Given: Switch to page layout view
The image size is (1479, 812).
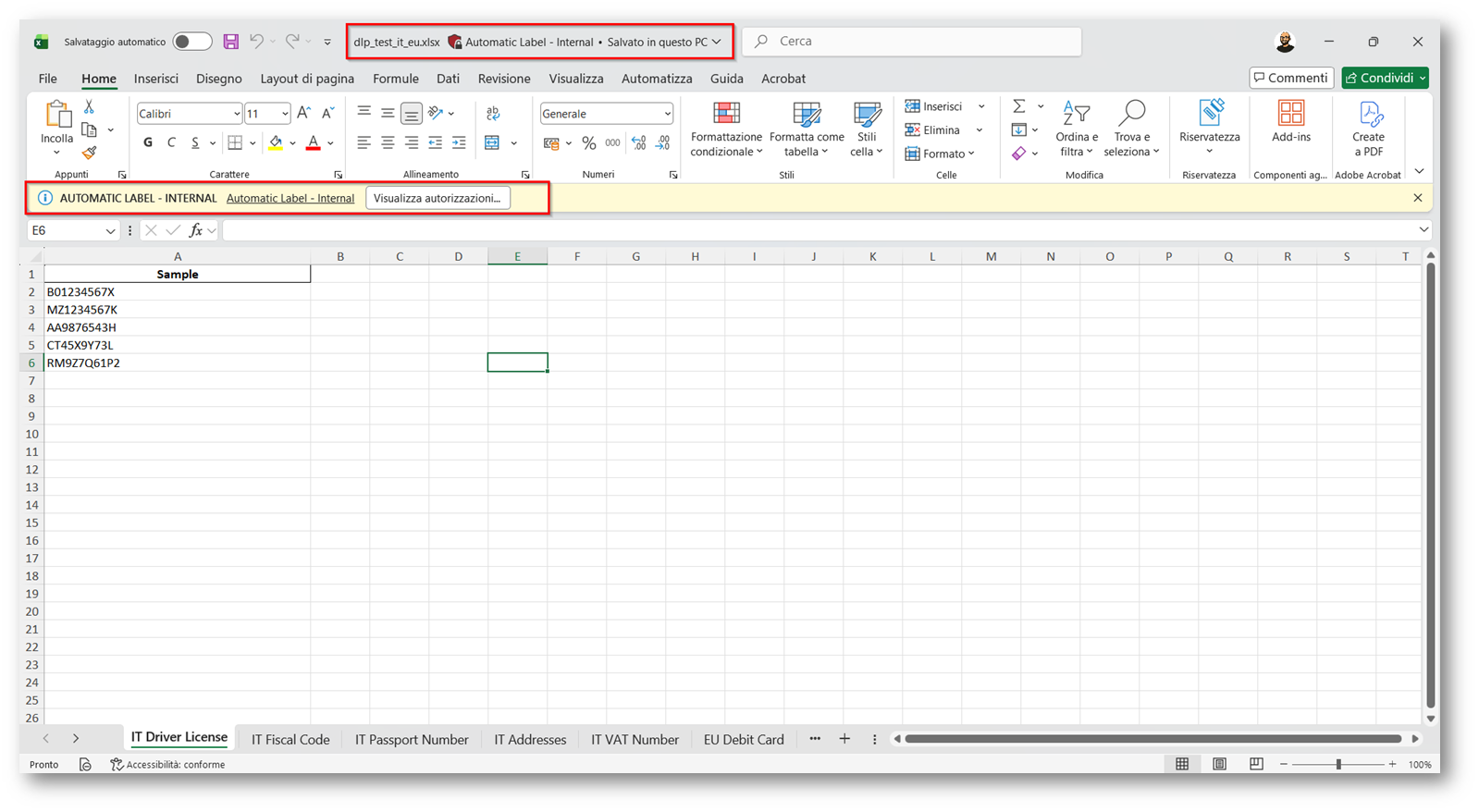Looking at the screenshot, I should pos(1219,764).
